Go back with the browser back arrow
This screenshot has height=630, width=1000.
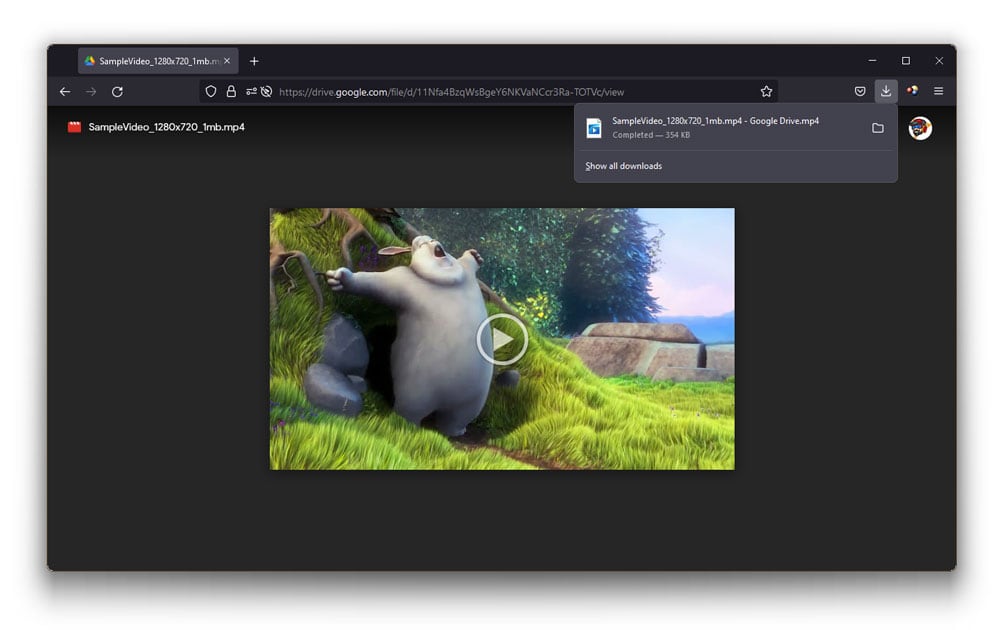[x=65, y=92]
